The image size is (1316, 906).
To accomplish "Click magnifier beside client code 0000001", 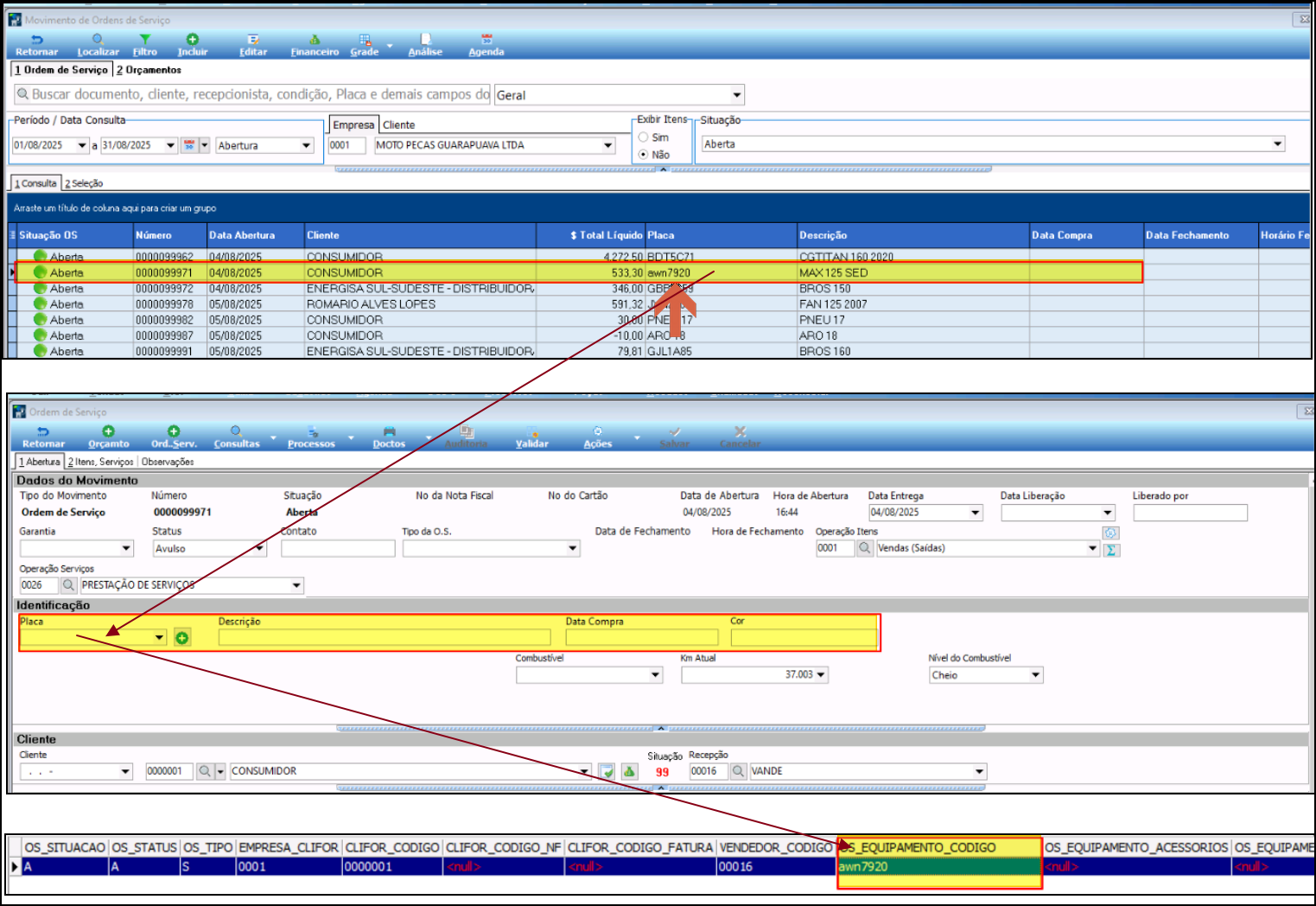I will (x=204, y=771).
